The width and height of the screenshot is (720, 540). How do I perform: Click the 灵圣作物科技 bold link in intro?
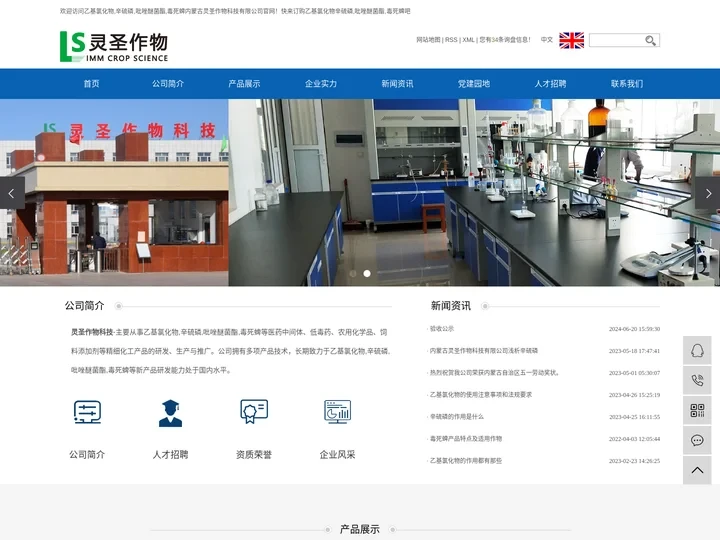click(92, 332)
